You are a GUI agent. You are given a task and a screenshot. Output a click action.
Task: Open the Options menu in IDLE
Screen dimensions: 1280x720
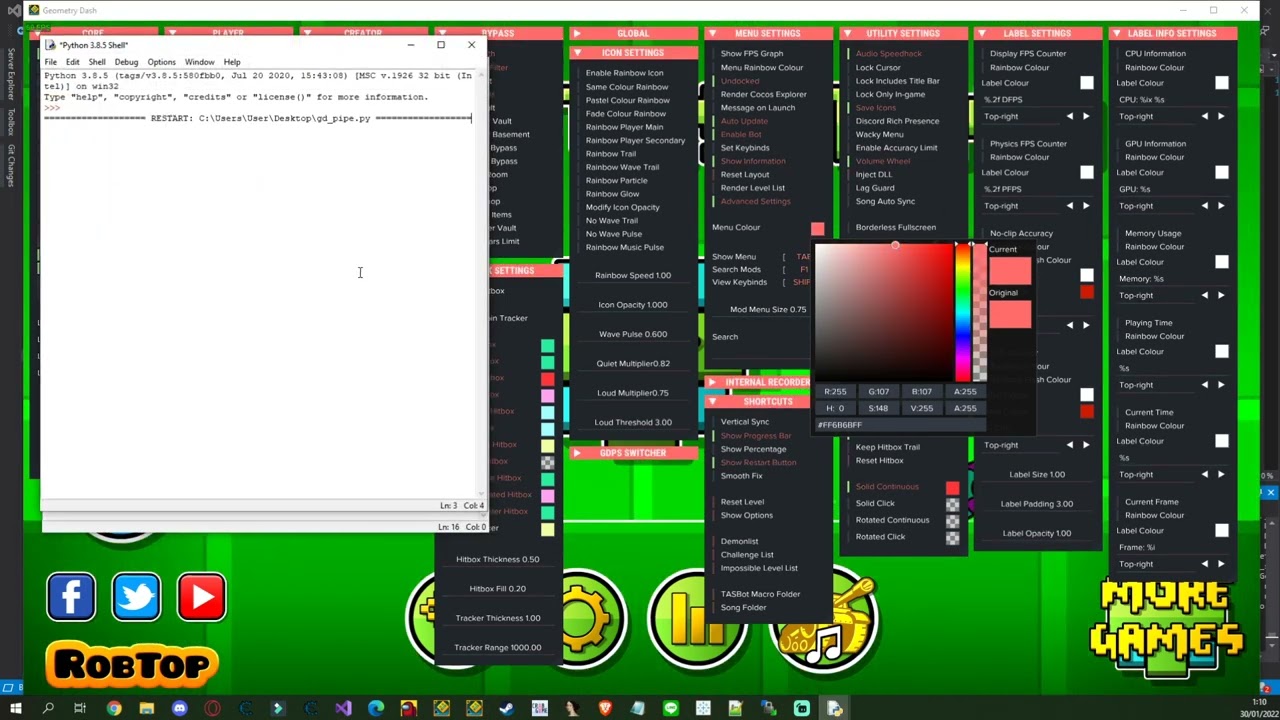point(161,62)
